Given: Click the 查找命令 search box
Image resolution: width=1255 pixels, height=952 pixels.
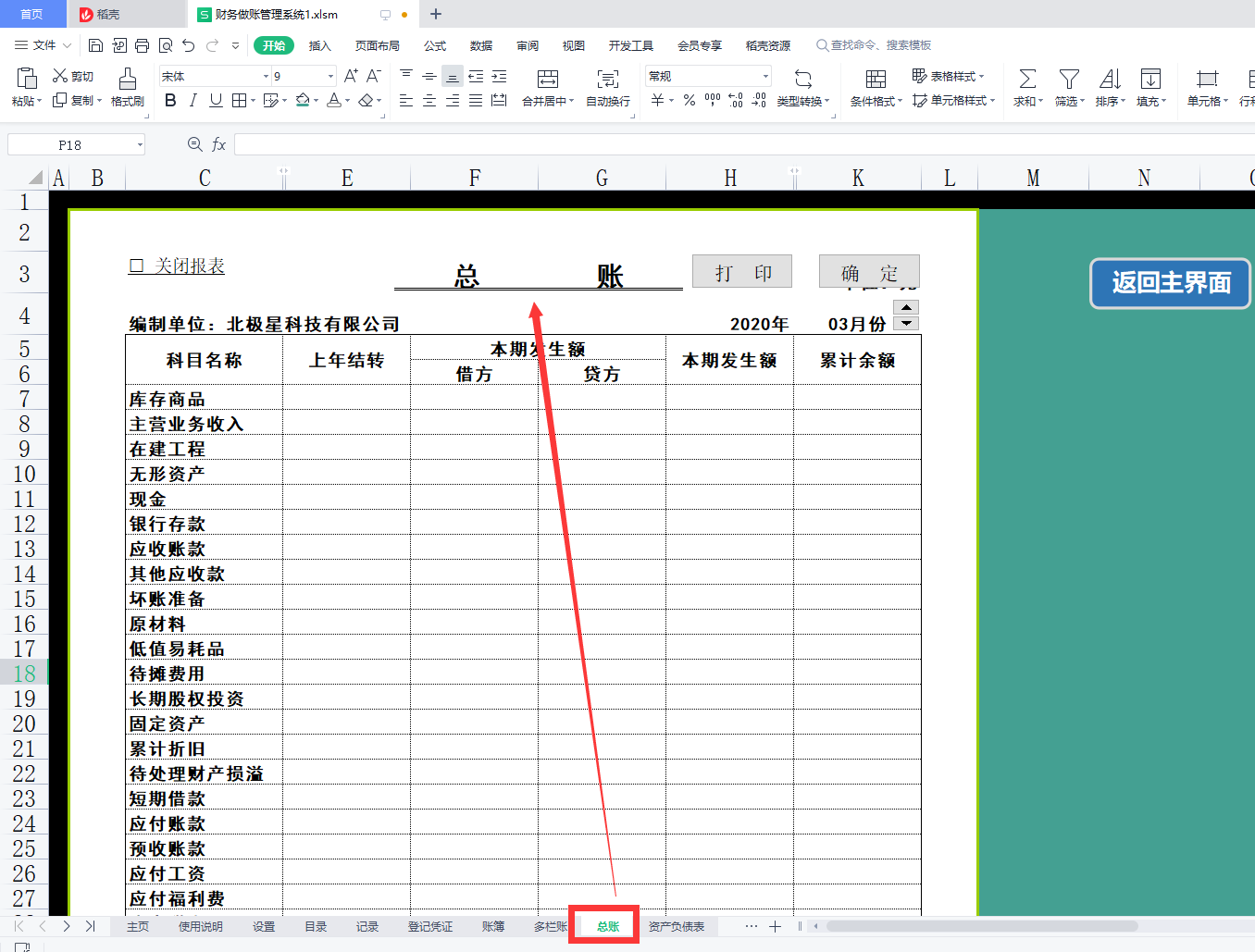Looking at the screenshot, I should click(874, 45).
